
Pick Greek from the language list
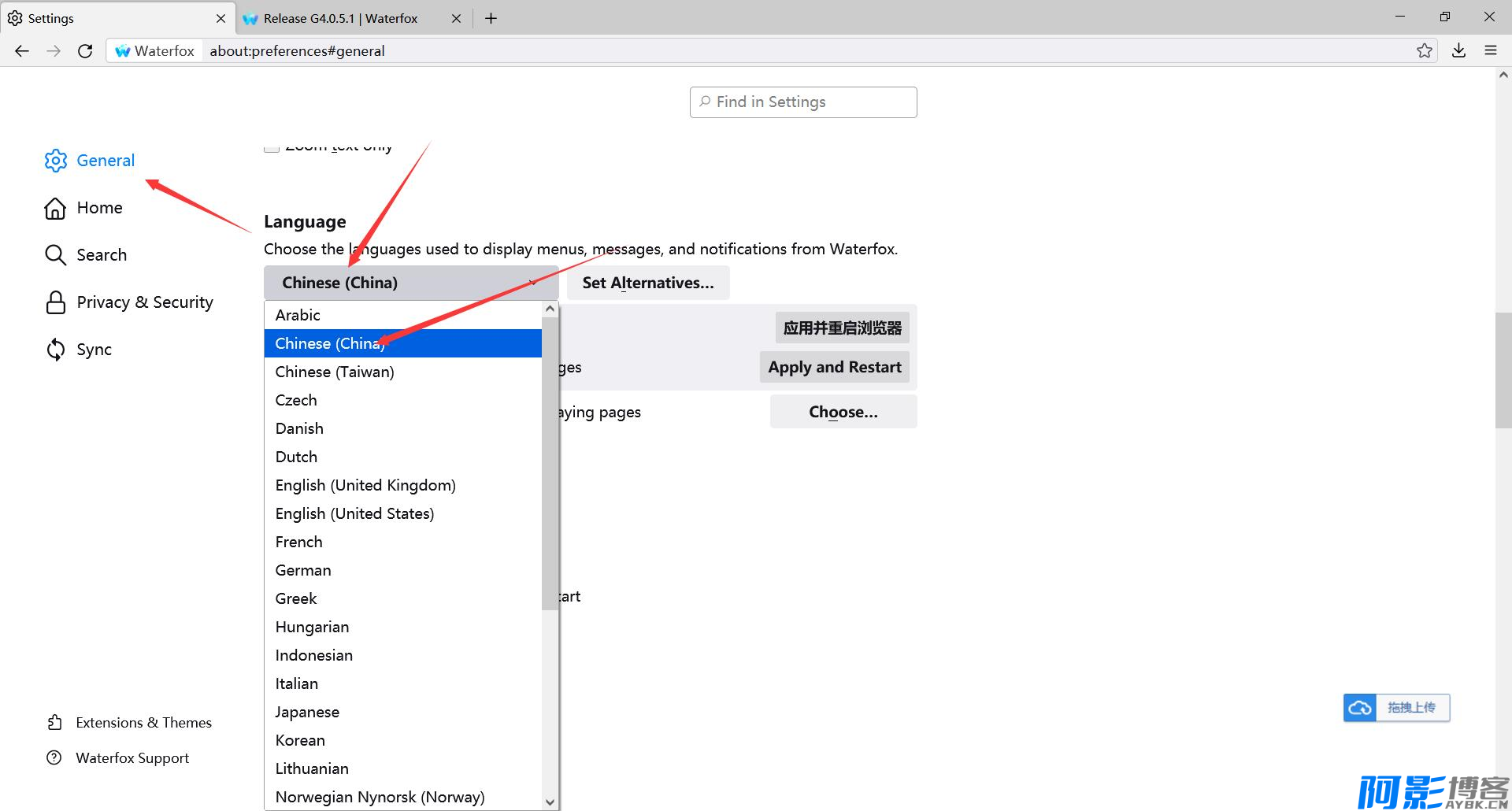tap(403, 598)
